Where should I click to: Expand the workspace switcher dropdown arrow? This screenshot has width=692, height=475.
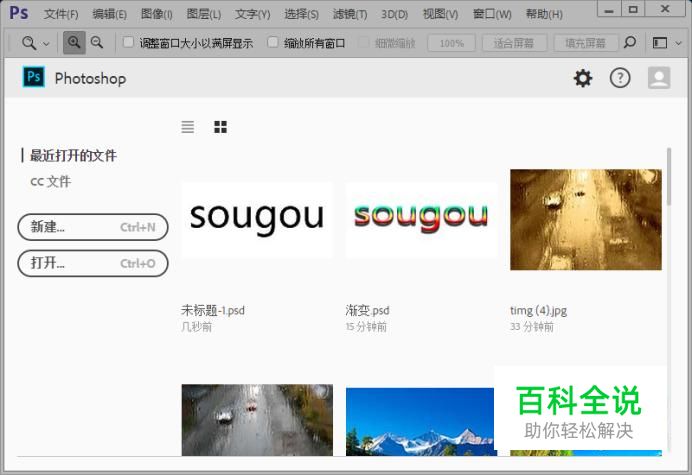(678, 43)
